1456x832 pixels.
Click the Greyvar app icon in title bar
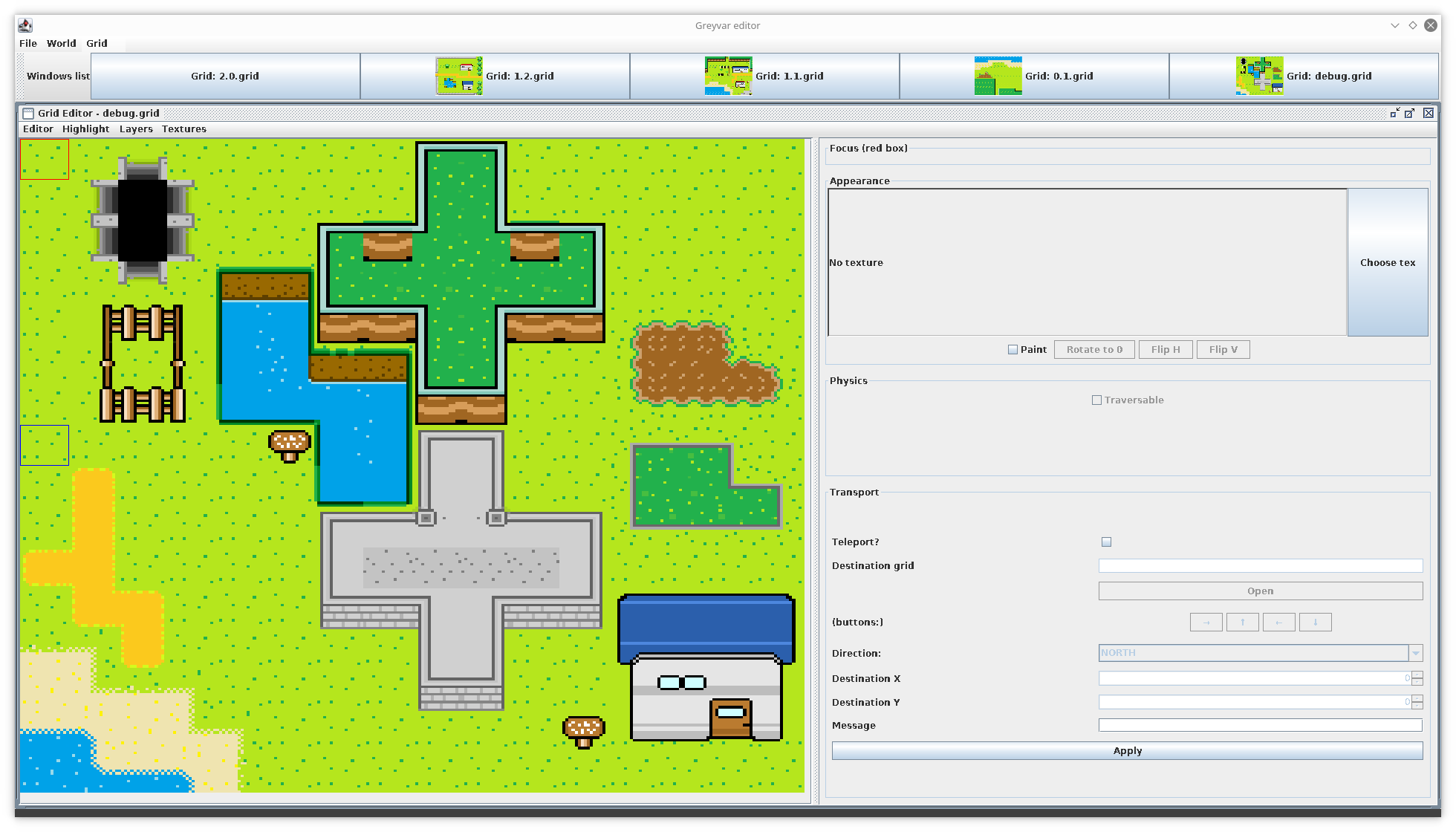(x=25, y=25)
